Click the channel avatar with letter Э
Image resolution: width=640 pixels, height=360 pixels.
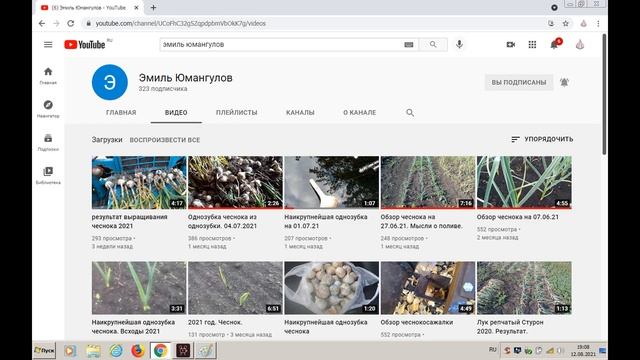tap(110, 82)
